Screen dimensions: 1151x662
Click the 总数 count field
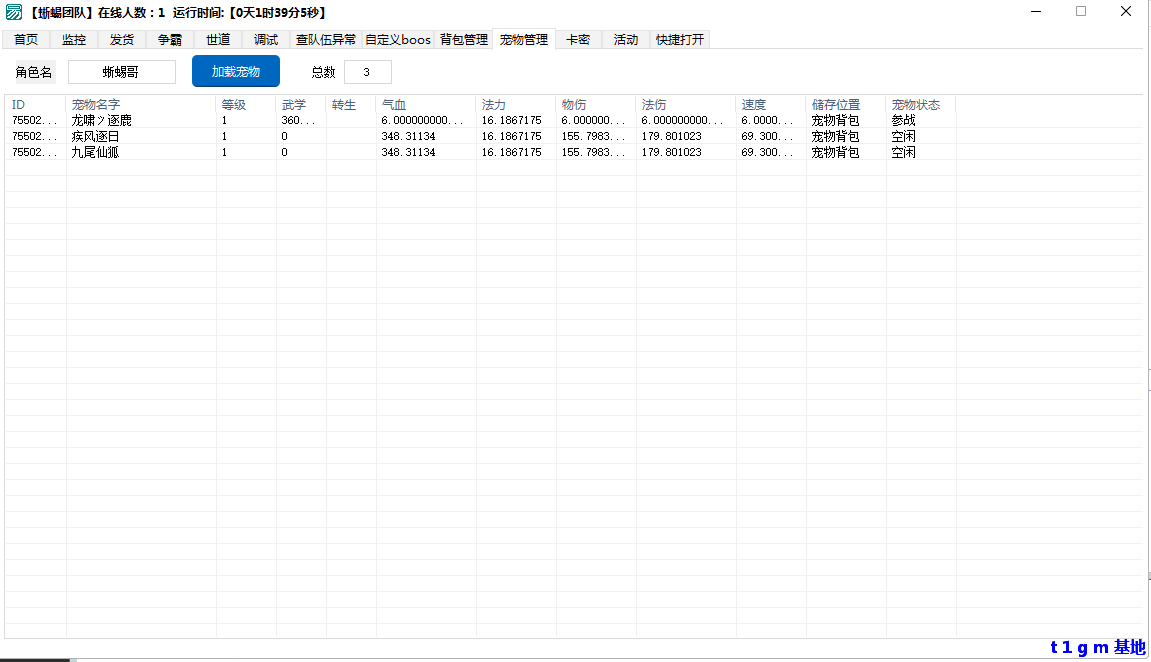pos(367,72)
